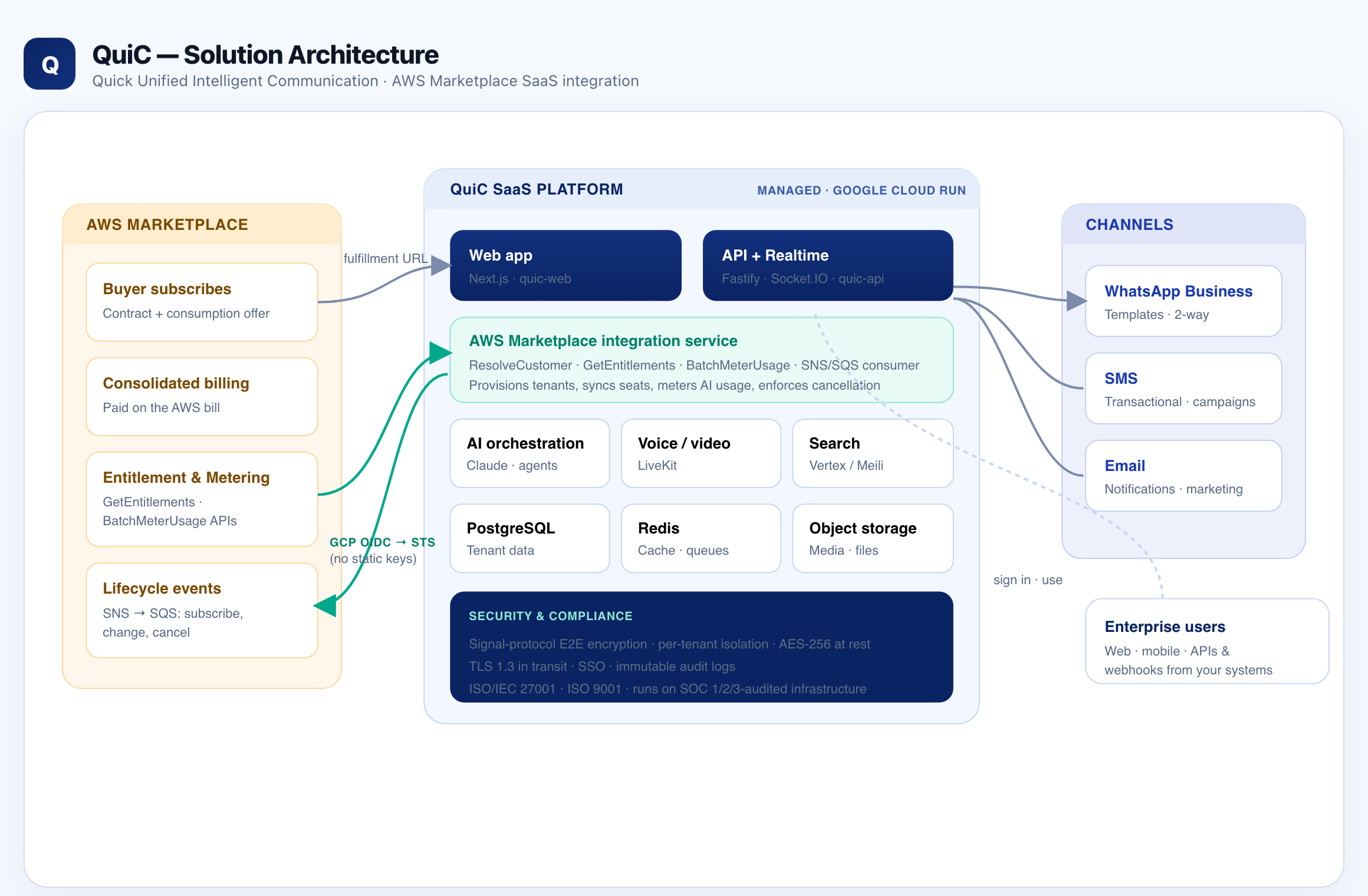This screenshot has width=1368, height=896.
Task: Click the QuiC Q logo icon
Action: [50, 64]
